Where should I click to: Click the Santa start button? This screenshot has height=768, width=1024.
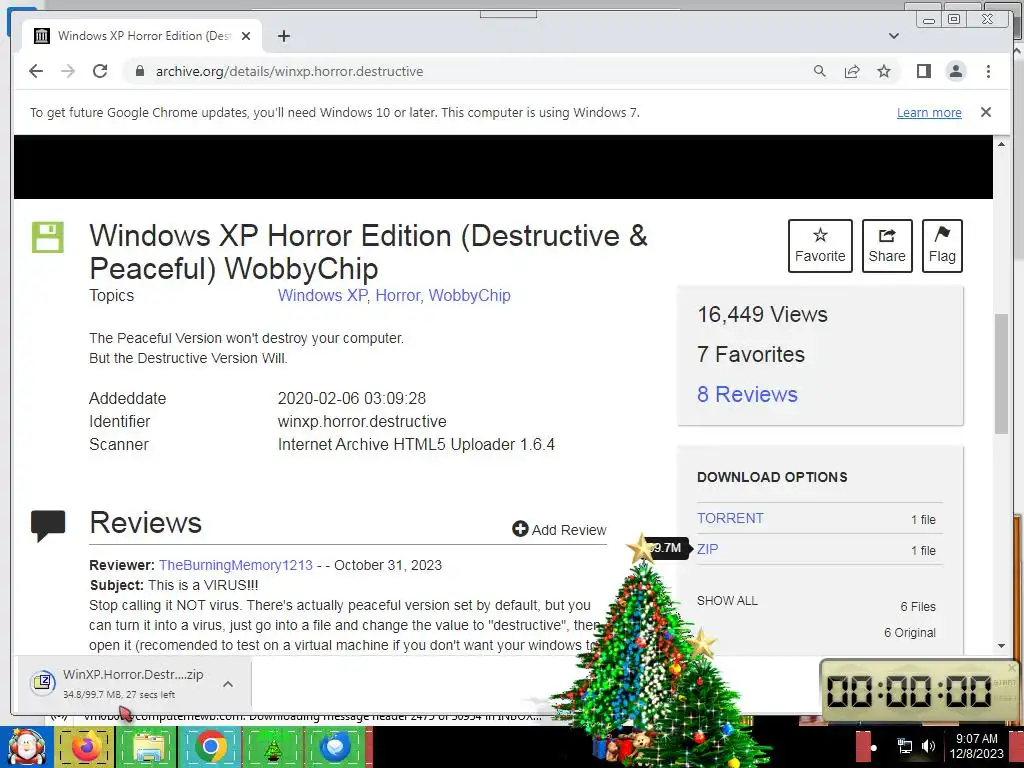pyautogui.click(x=26, y=747)
